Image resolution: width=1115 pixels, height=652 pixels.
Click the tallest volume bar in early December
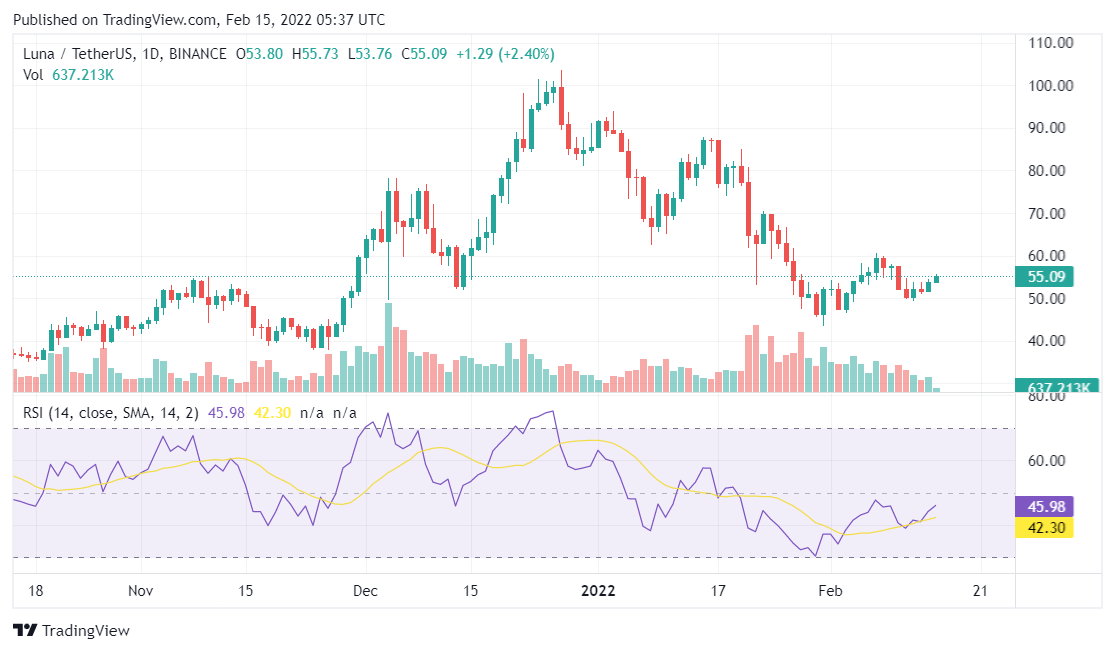388,347
